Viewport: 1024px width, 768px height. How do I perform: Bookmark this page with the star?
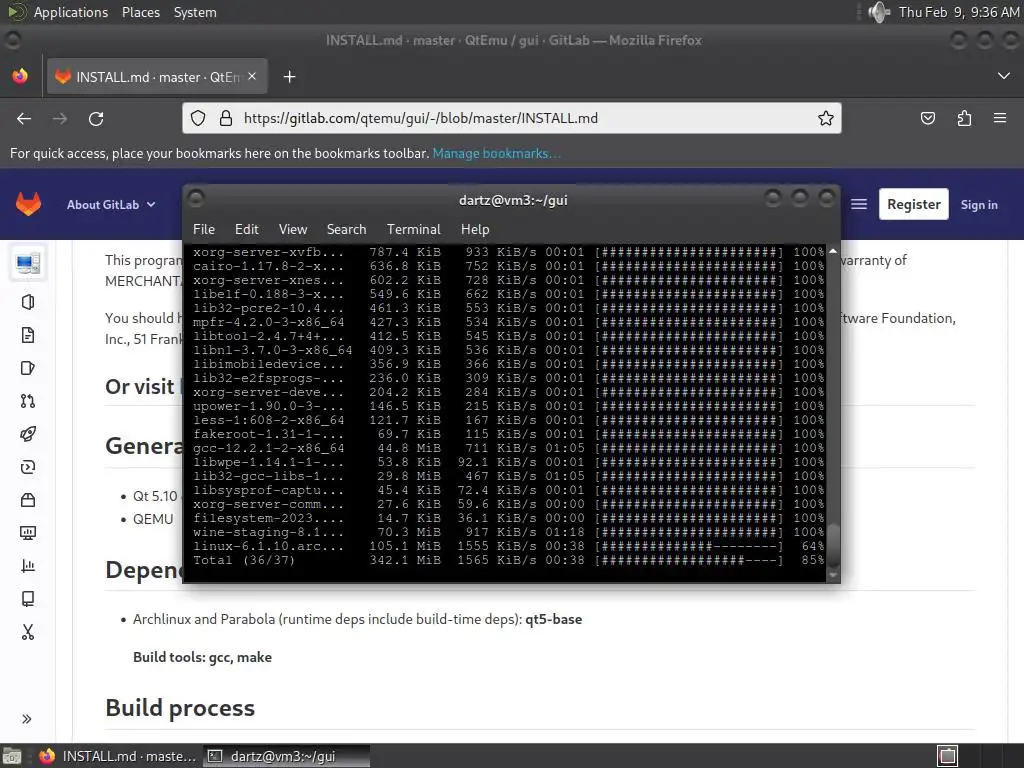coord(825,118)
